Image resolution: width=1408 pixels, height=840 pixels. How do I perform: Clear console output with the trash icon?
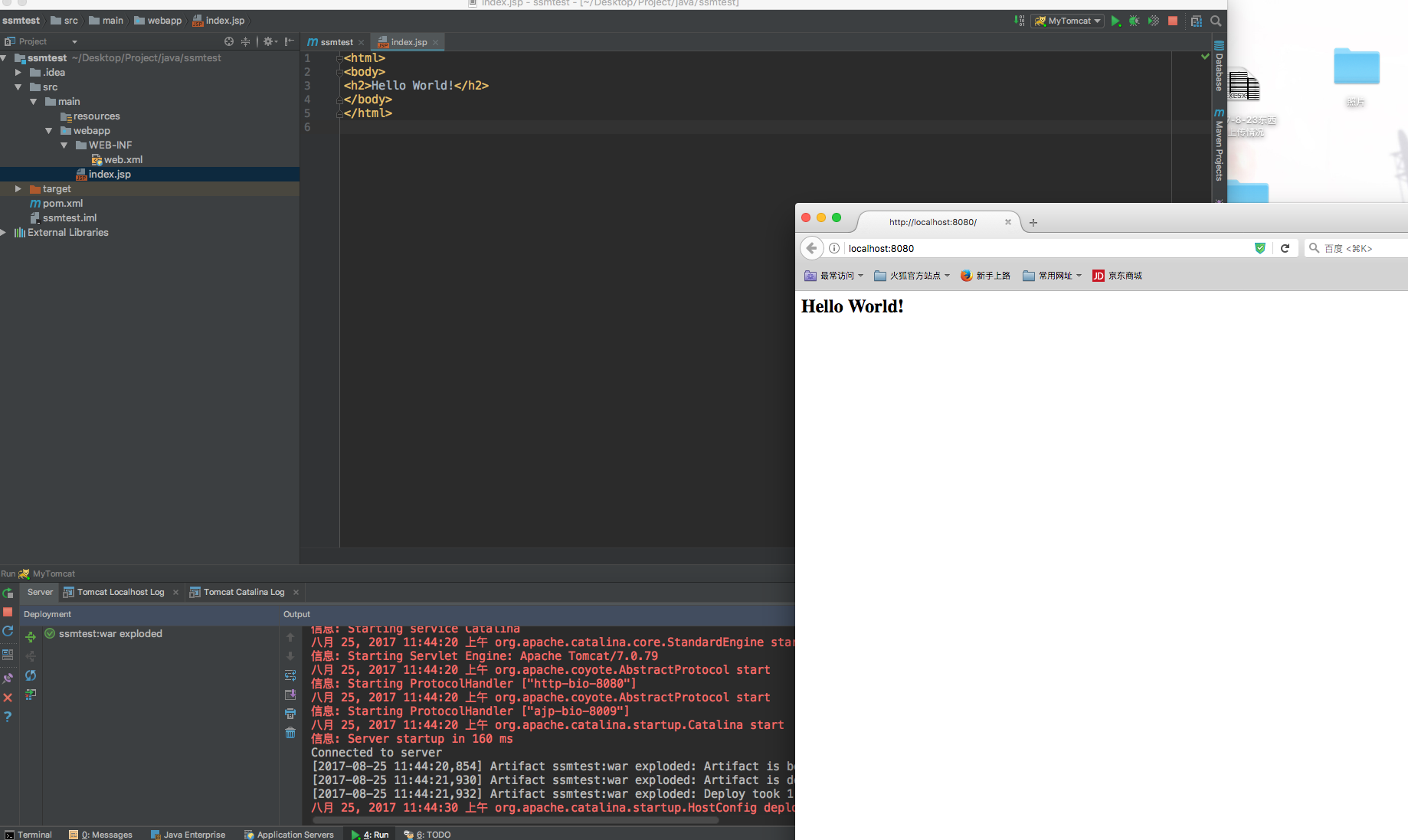(x=290, y=733)
